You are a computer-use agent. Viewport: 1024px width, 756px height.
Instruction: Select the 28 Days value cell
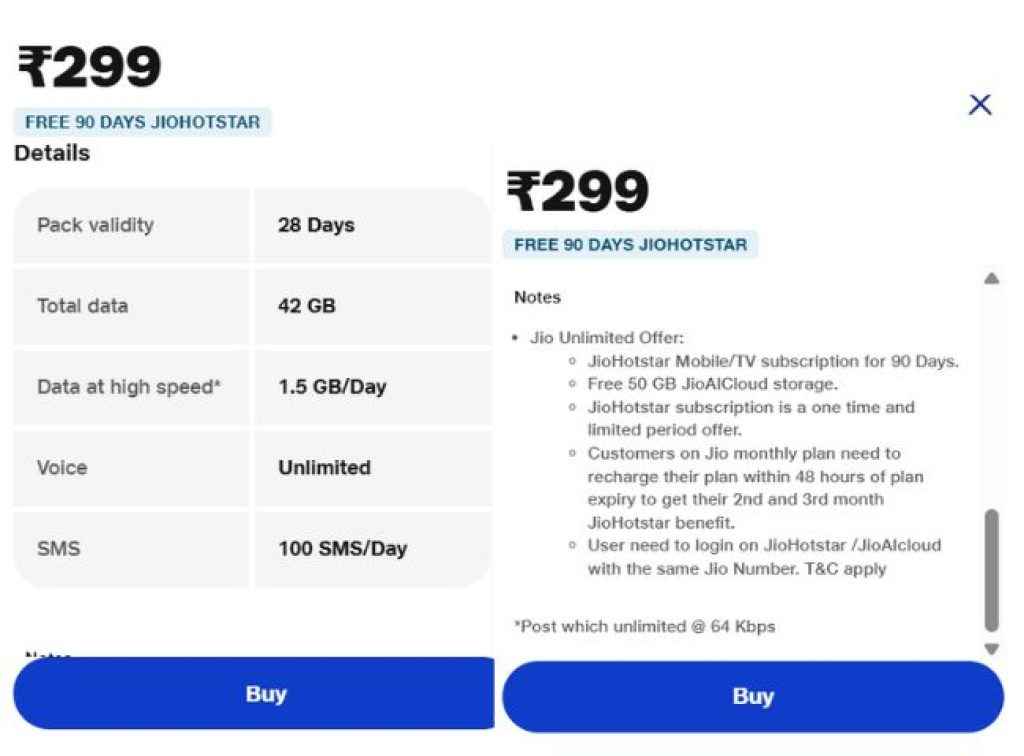pos(372,225)
